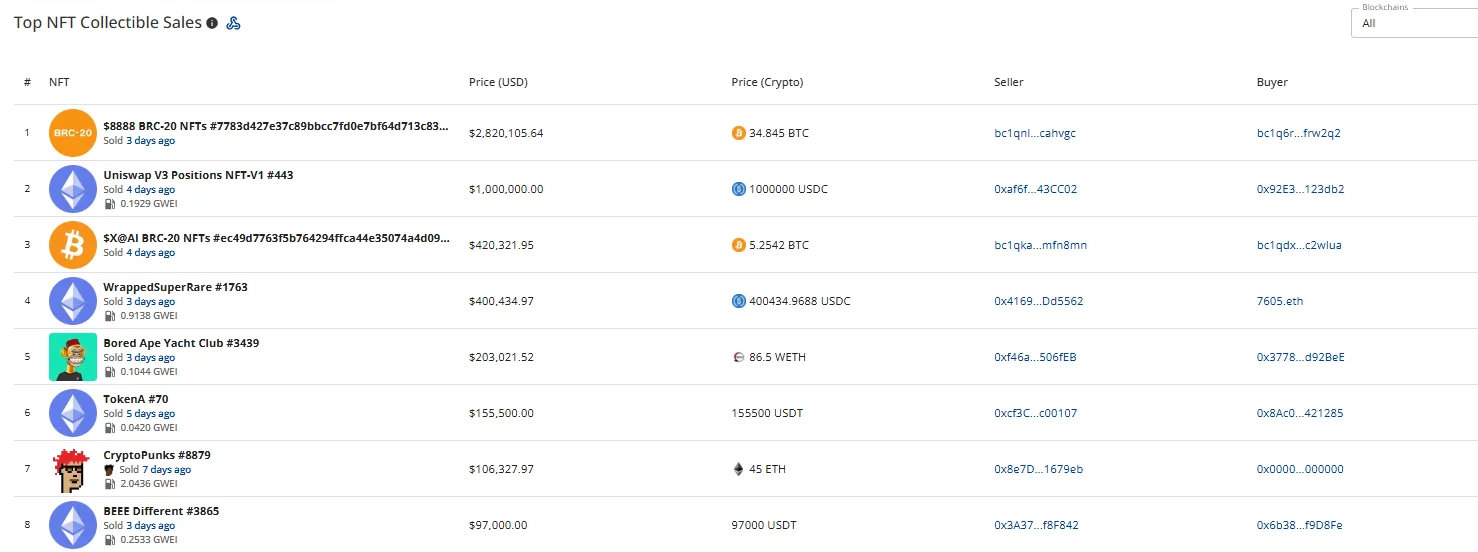Click the gas pump icon beside 0.9138 GWEI

coord(109,315)
